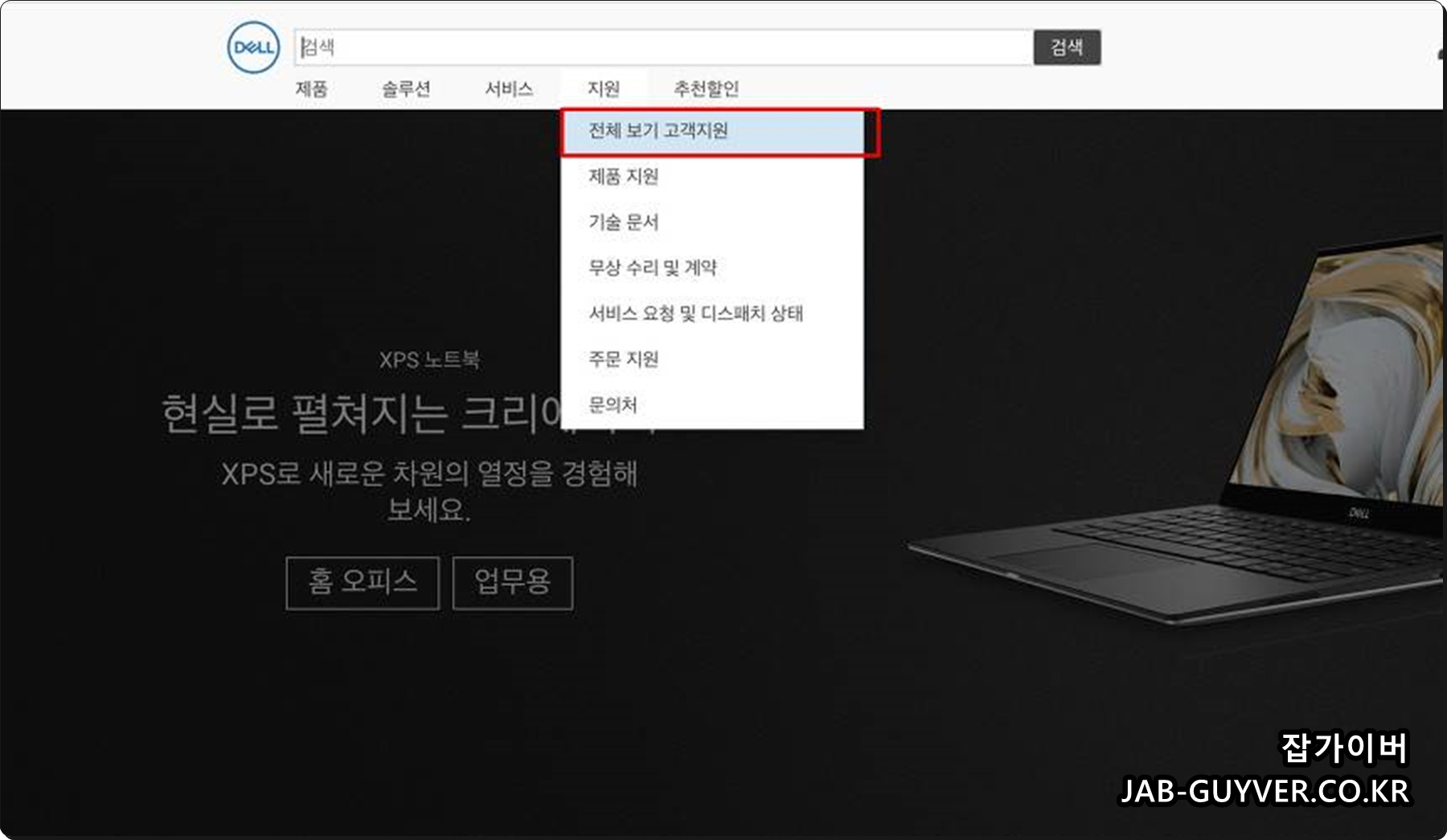Select 기술 문서 from dropdown
Image resolution: width=1447 pixels, height=840 pixels.
point(712,222)
